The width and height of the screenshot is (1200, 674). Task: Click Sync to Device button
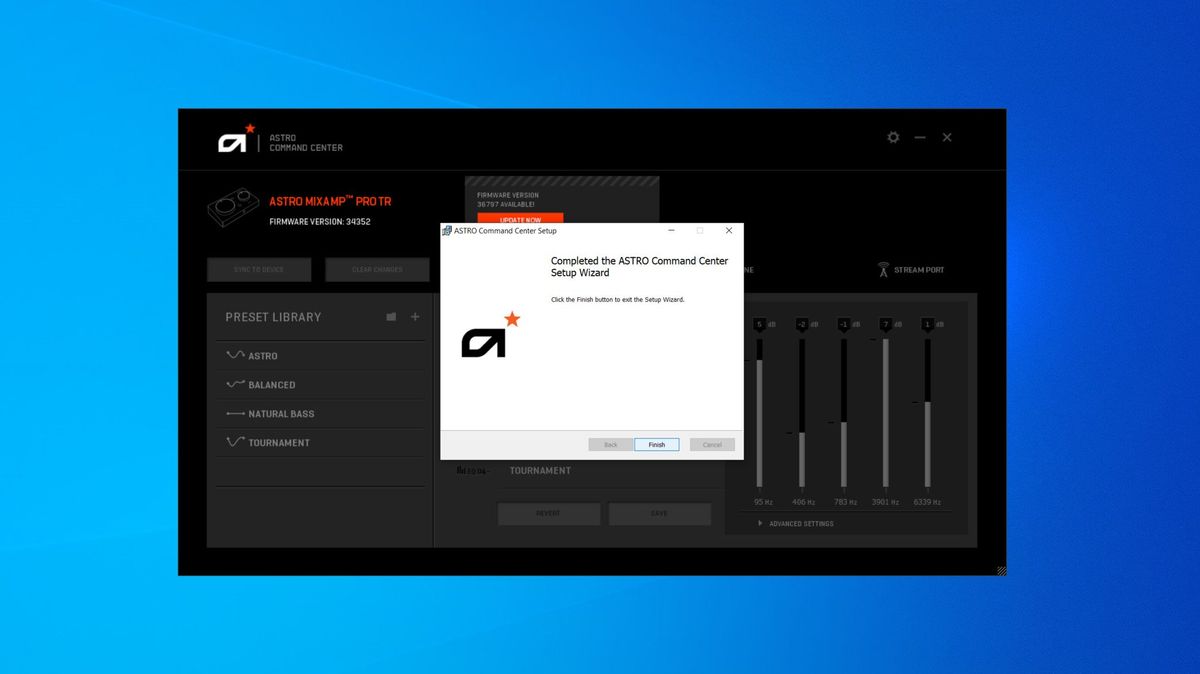point(259,270)
